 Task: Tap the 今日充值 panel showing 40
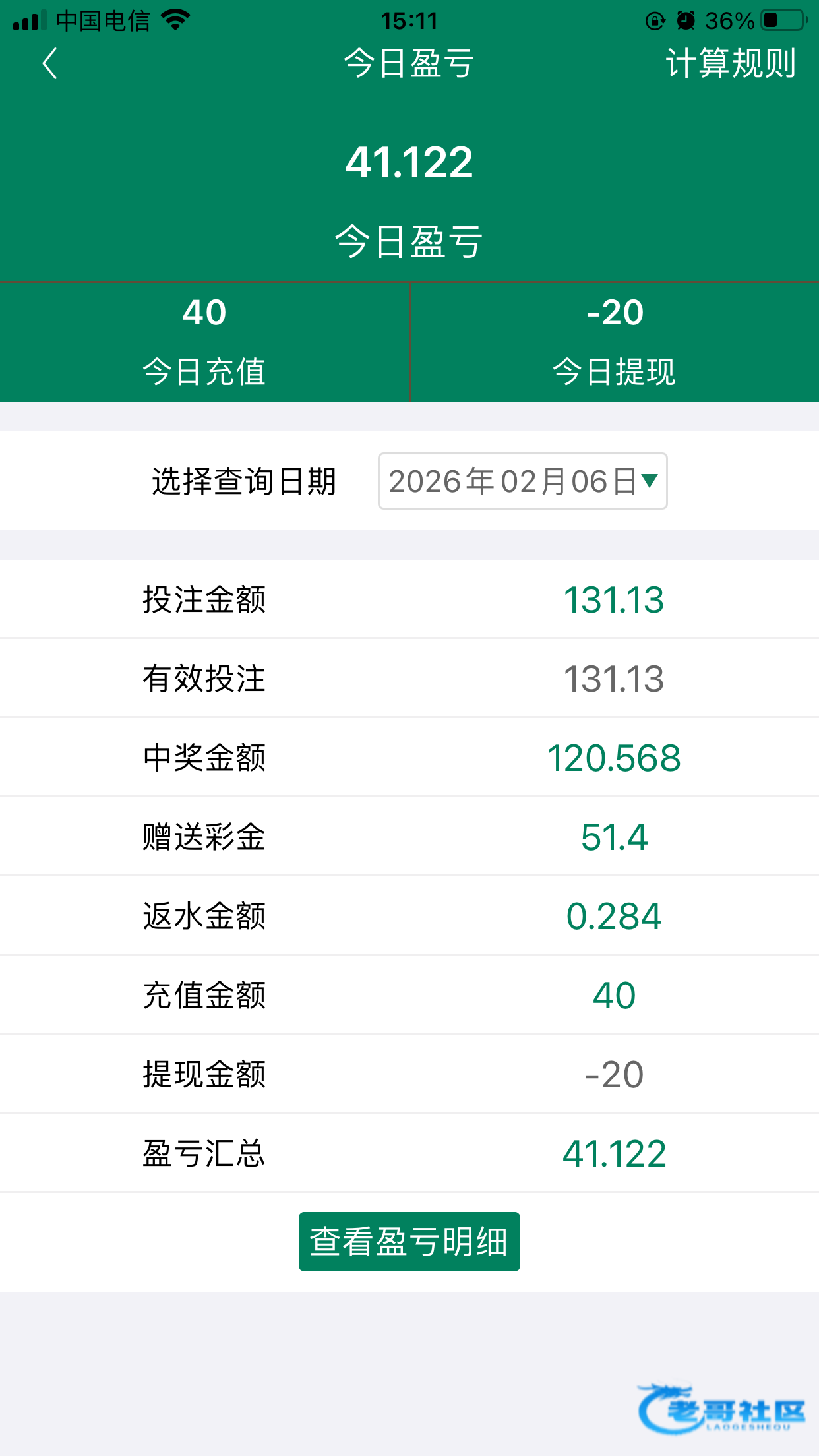tap(204, 342)
